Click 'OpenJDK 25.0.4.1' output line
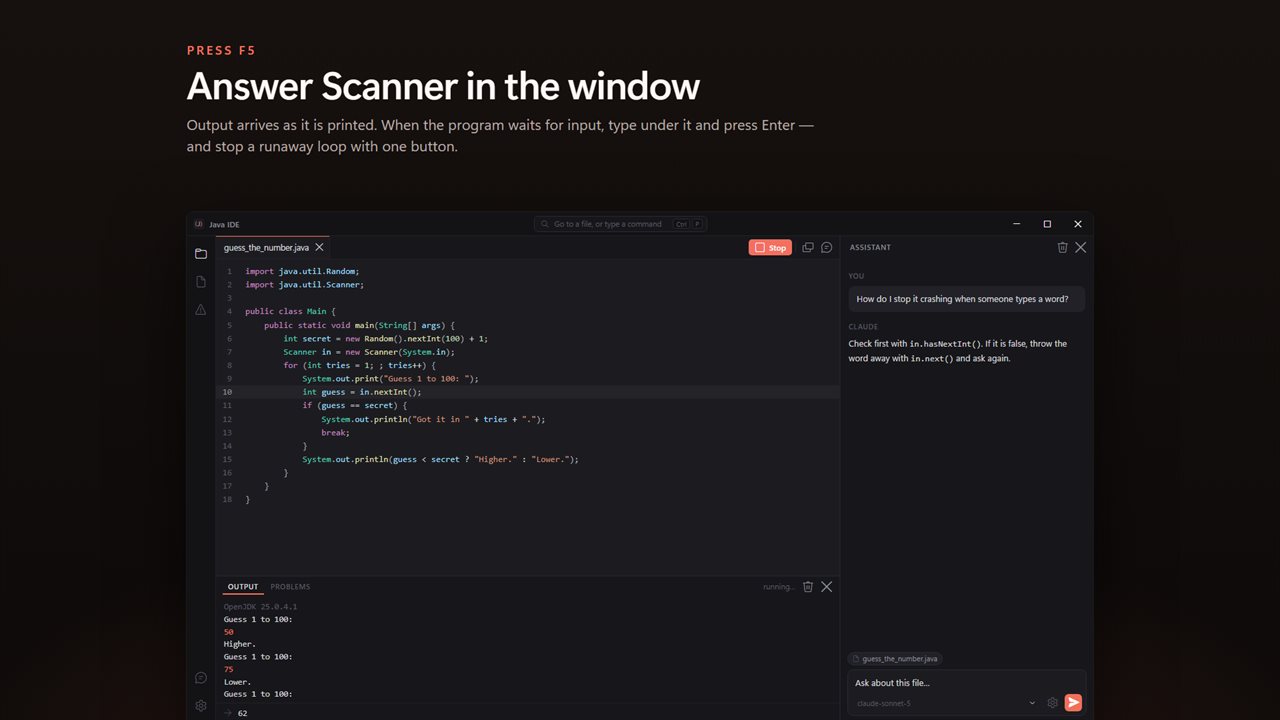 click(260, 607)
